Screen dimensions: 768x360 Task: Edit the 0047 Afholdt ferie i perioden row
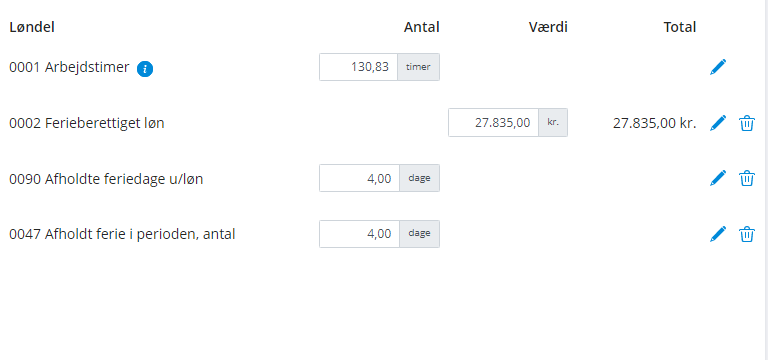(x=718, y=234)
